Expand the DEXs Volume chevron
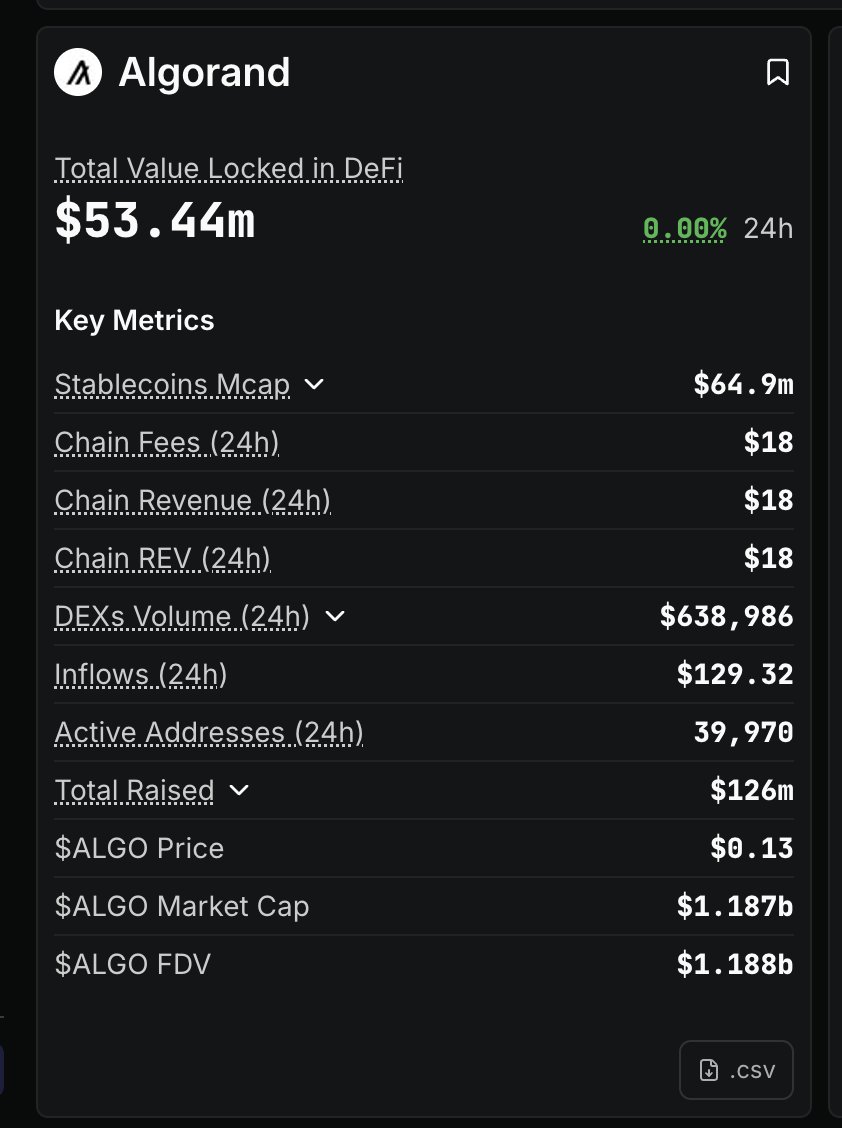Viewport: 842px width, 1128px height. tap(335, 616)
